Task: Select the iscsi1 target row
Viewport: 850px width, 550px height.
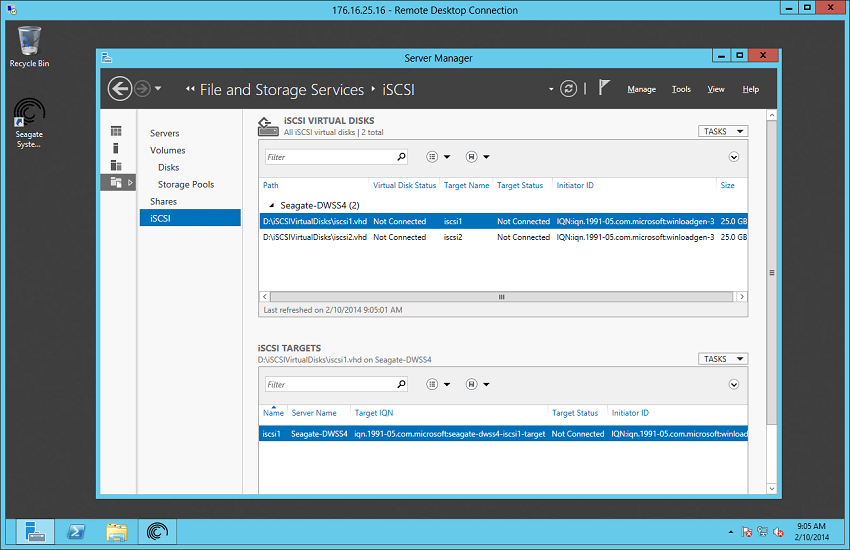Action: click(503, 433)
